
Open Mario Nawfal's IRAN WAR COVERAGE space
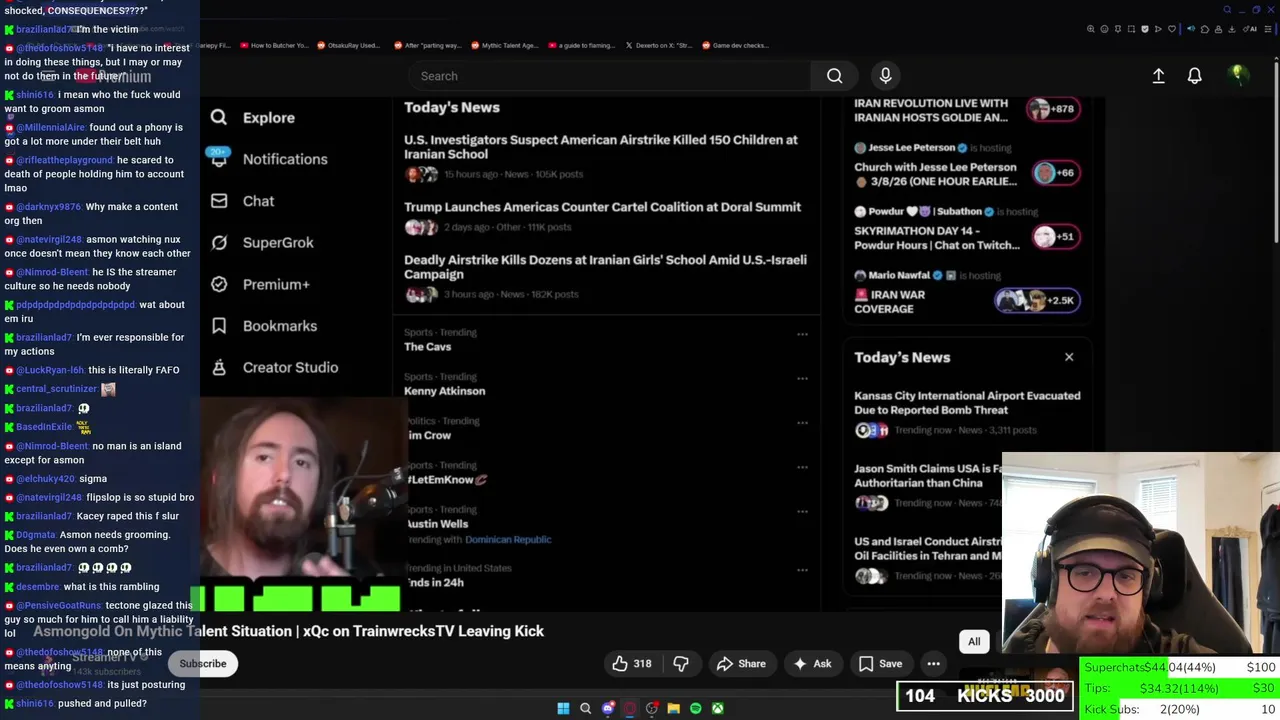966,294
